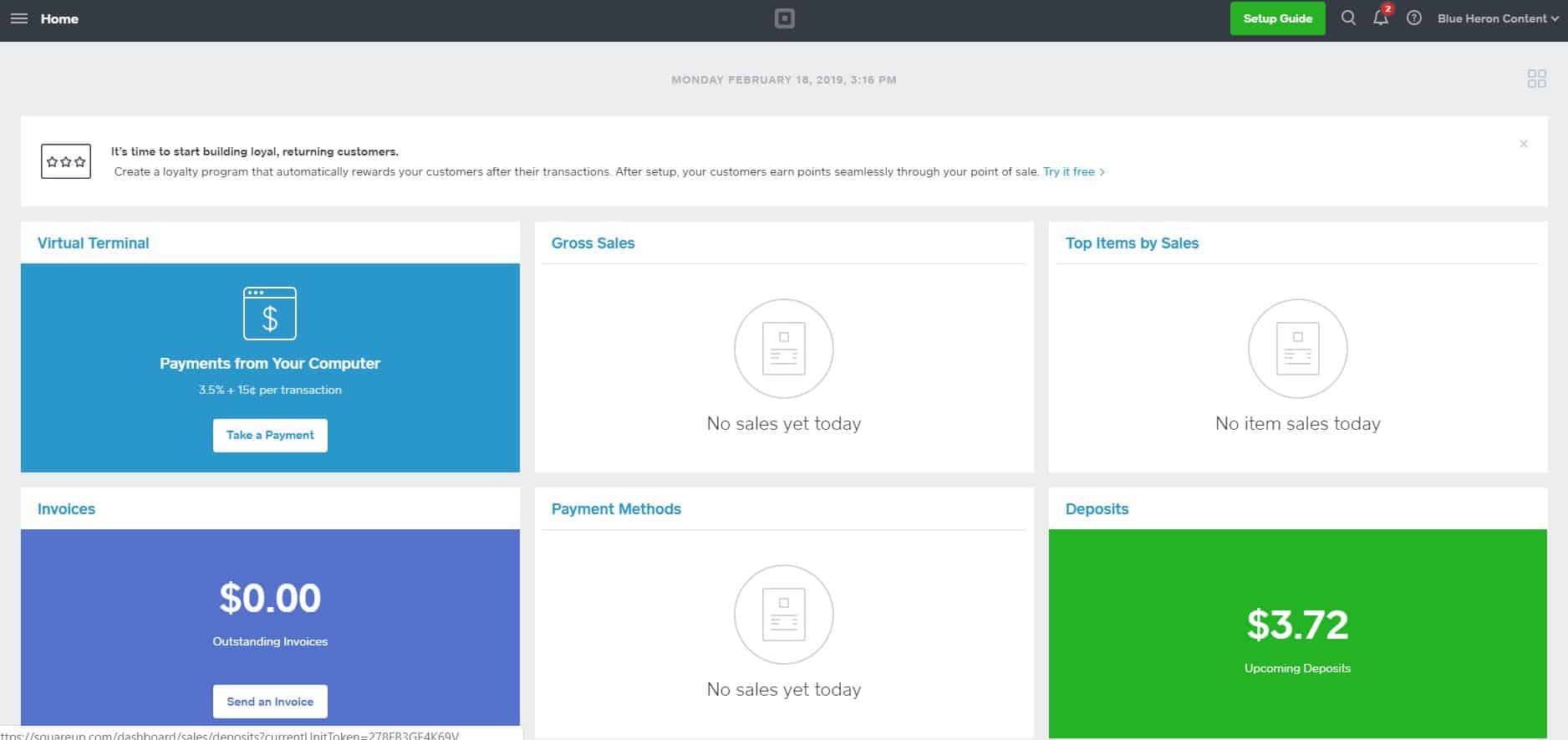Expand the Blue Heron Content account menu
This screenshot has height=740, width=1568.
[1498, 18]
